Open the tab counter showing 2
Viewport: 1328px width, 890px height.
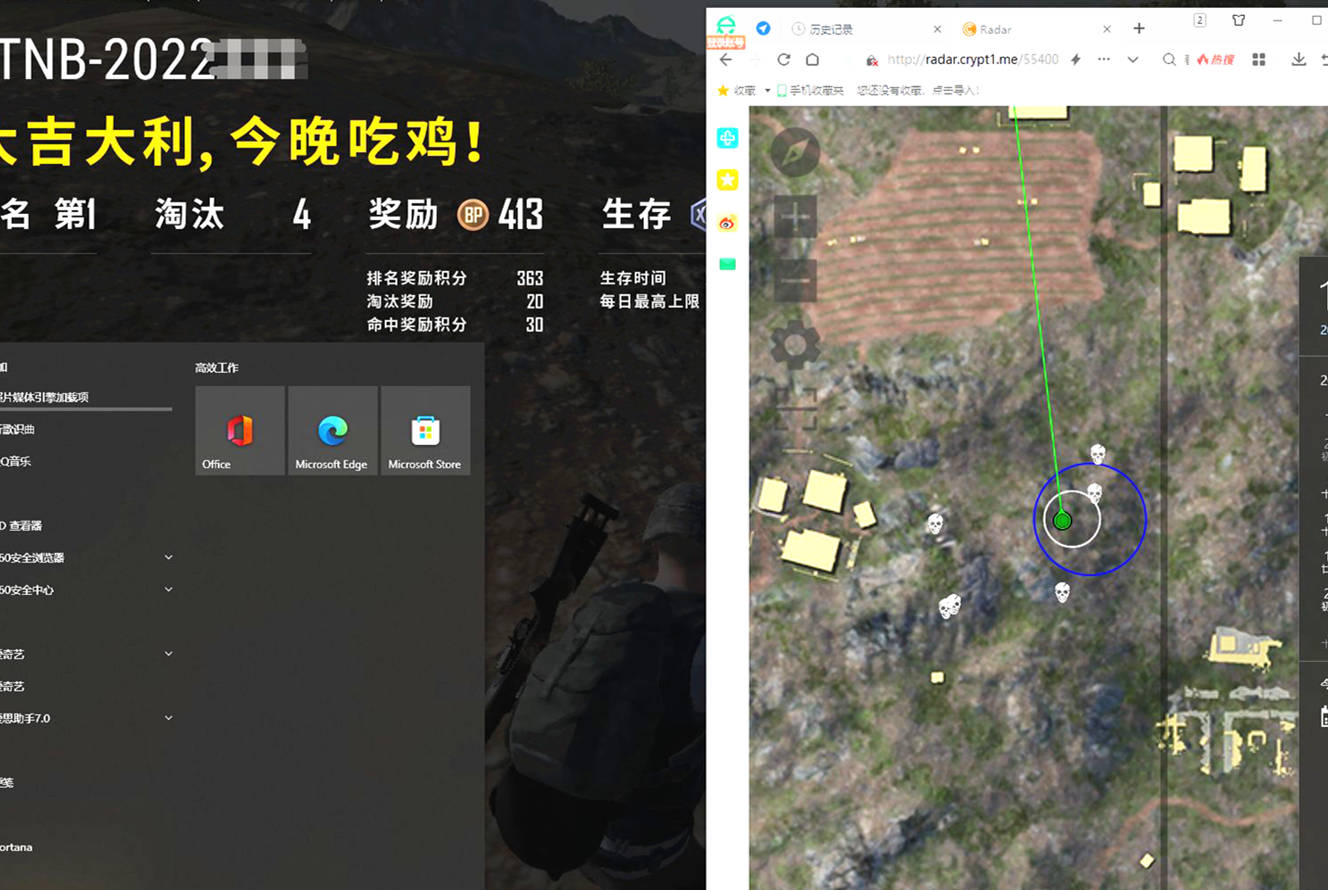1200,20
